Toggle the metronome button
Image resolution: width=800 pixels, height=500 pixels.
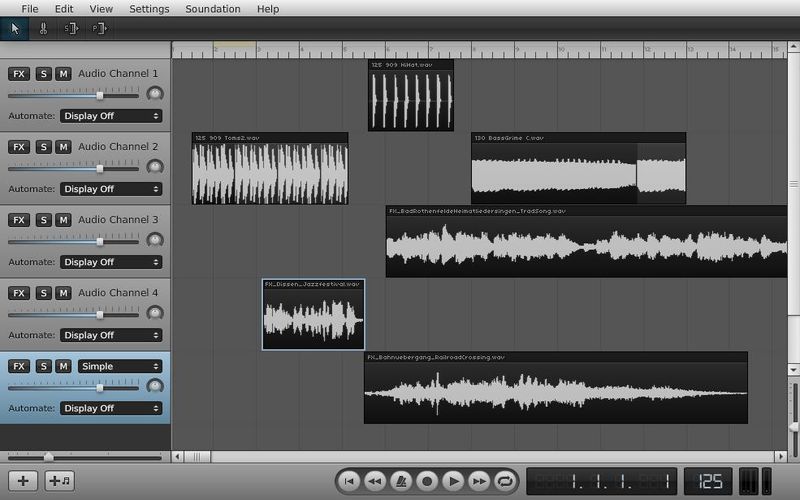pyautogui.click(x=401, y=481)
